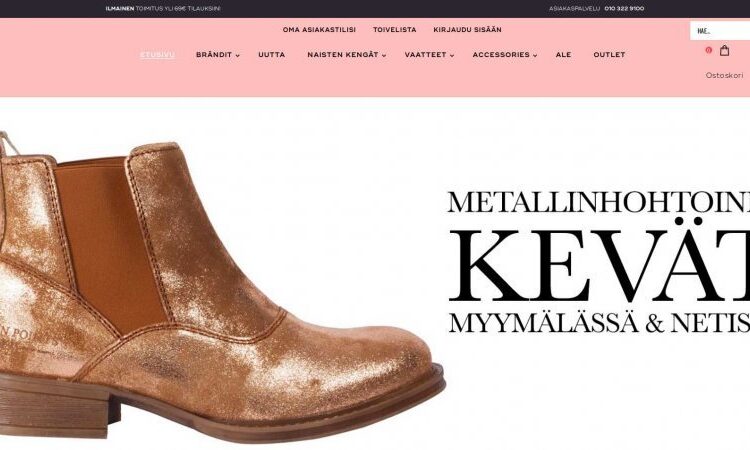
Task: Click customer service number 010 322 9100
Action: (x=624, y=9)
